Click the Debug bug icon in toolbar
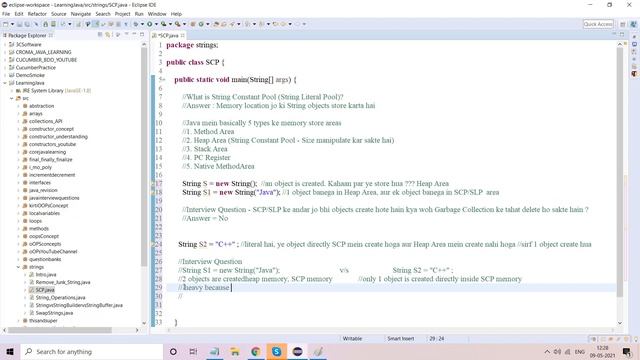Viewport: 640px width, 360px height. pos(136,24)
